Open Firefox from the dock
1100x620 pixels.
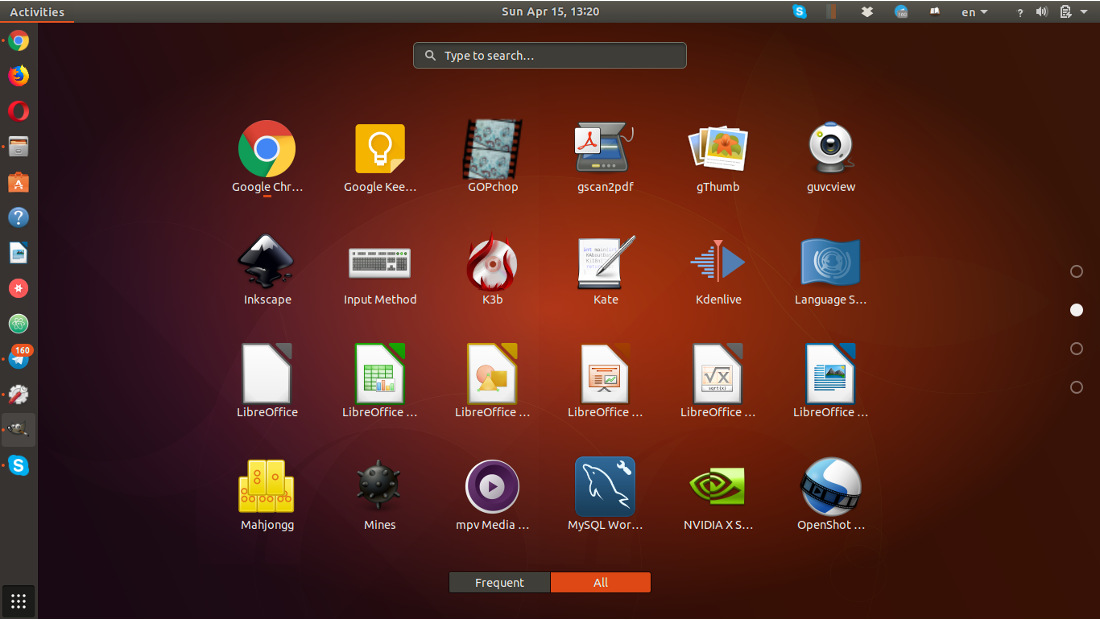(18, 76)
